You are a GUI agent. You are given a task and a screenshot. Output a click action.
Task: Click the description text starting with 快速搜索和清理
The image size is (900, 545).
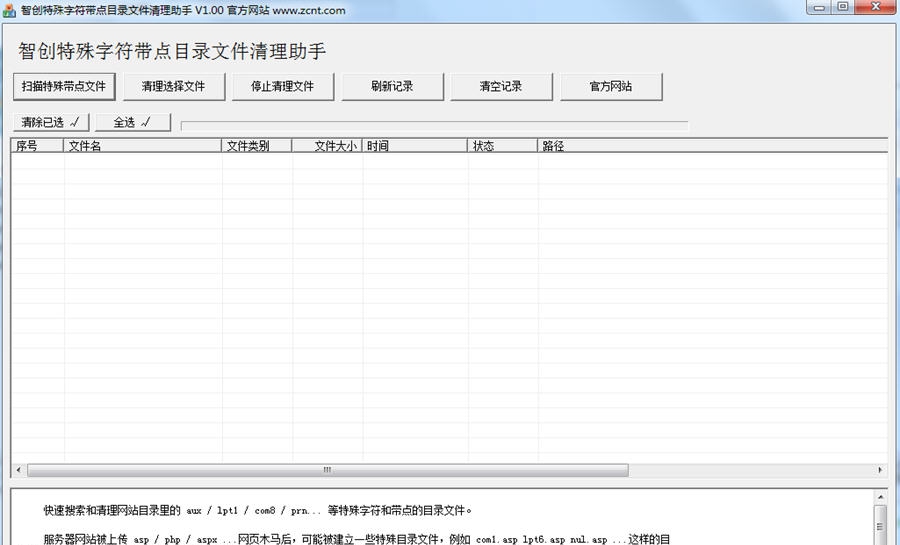[x=258, y=510]
